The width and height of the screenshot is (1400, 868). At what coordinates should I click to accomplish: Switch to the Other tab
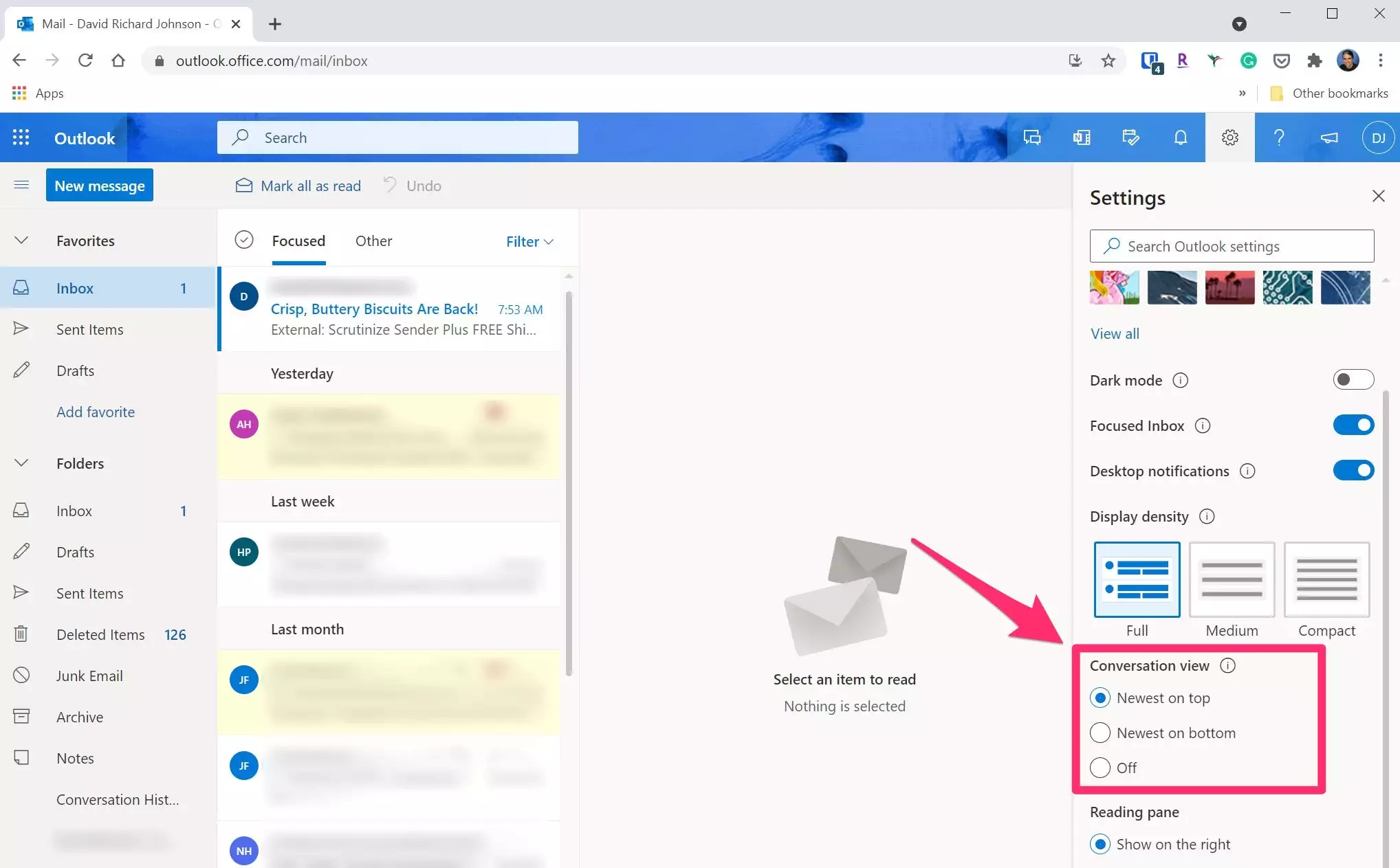(373, 241)
